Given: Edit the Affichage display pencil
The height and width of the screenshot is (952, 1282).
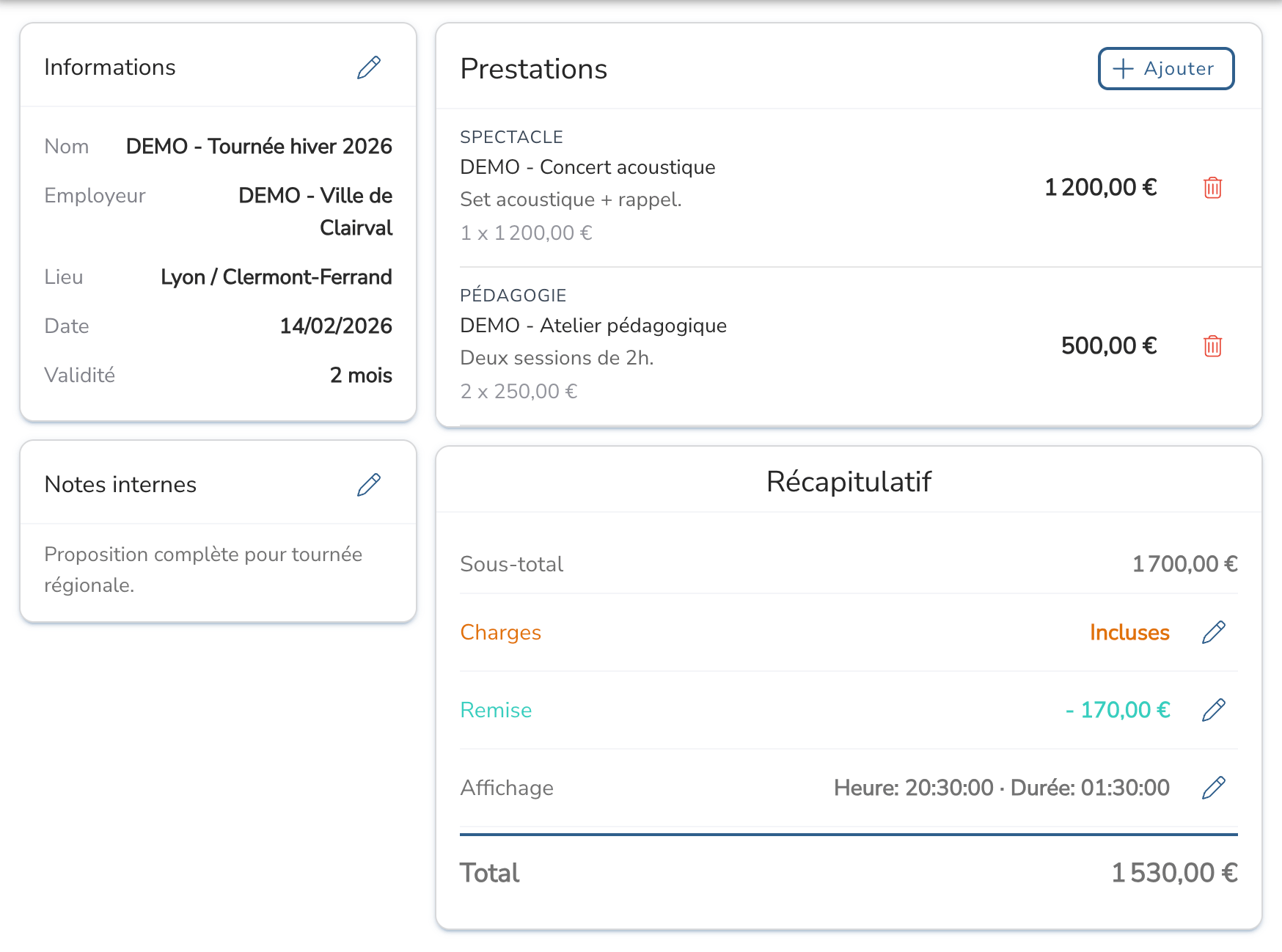Looking at the screenshot, I should (1214, 788).
